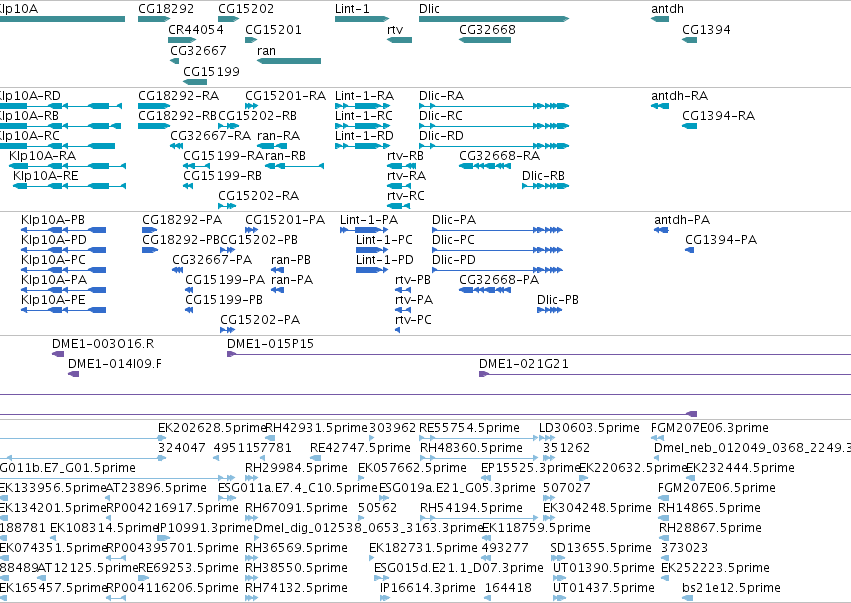Select transcript Lint-1-RA
Screen dimensions: 851x603
click(x=362, y=106)
